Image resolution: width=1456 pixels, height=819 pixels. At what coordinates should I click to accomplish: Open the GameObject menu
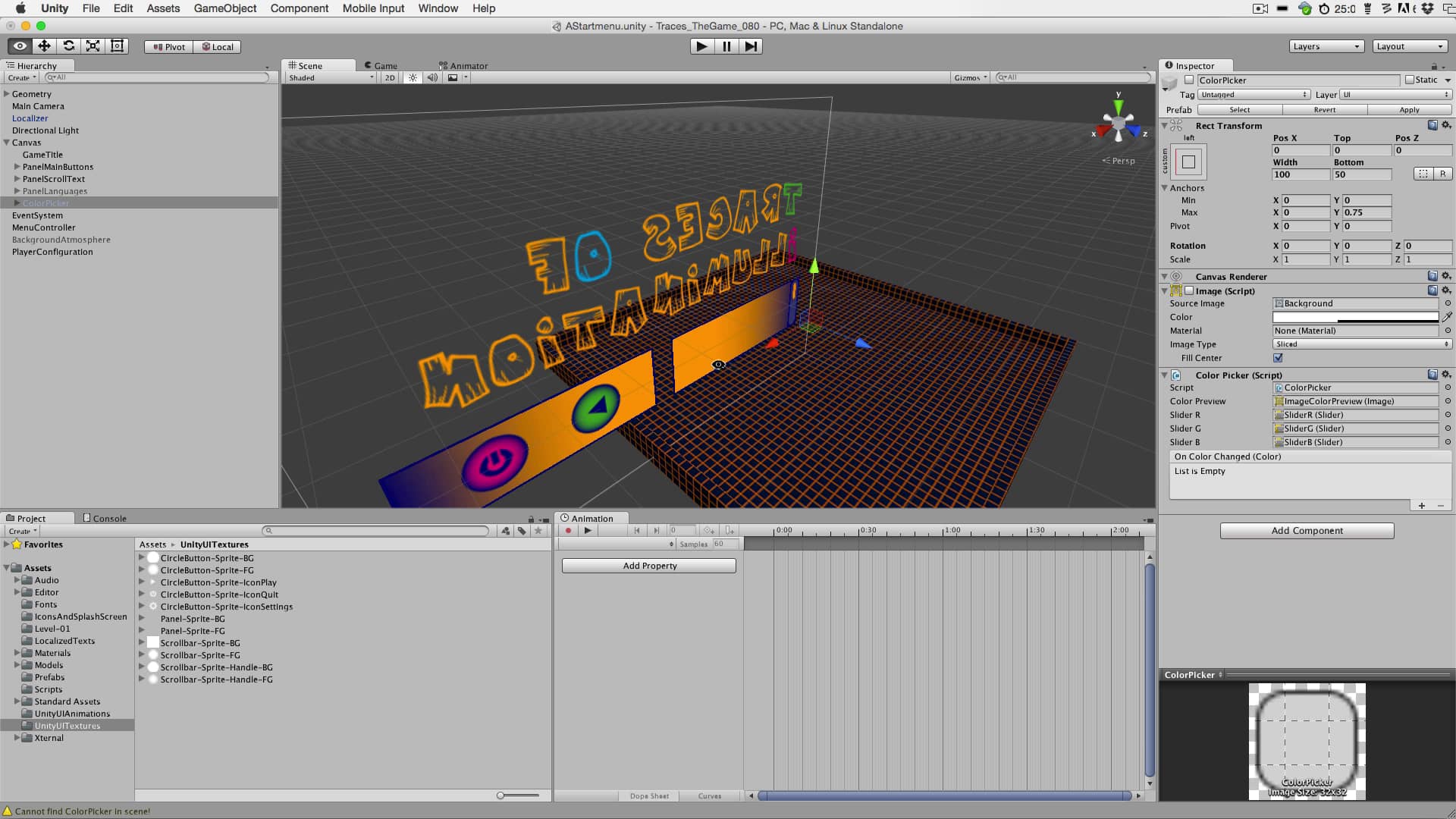click(x=224, y=8)
